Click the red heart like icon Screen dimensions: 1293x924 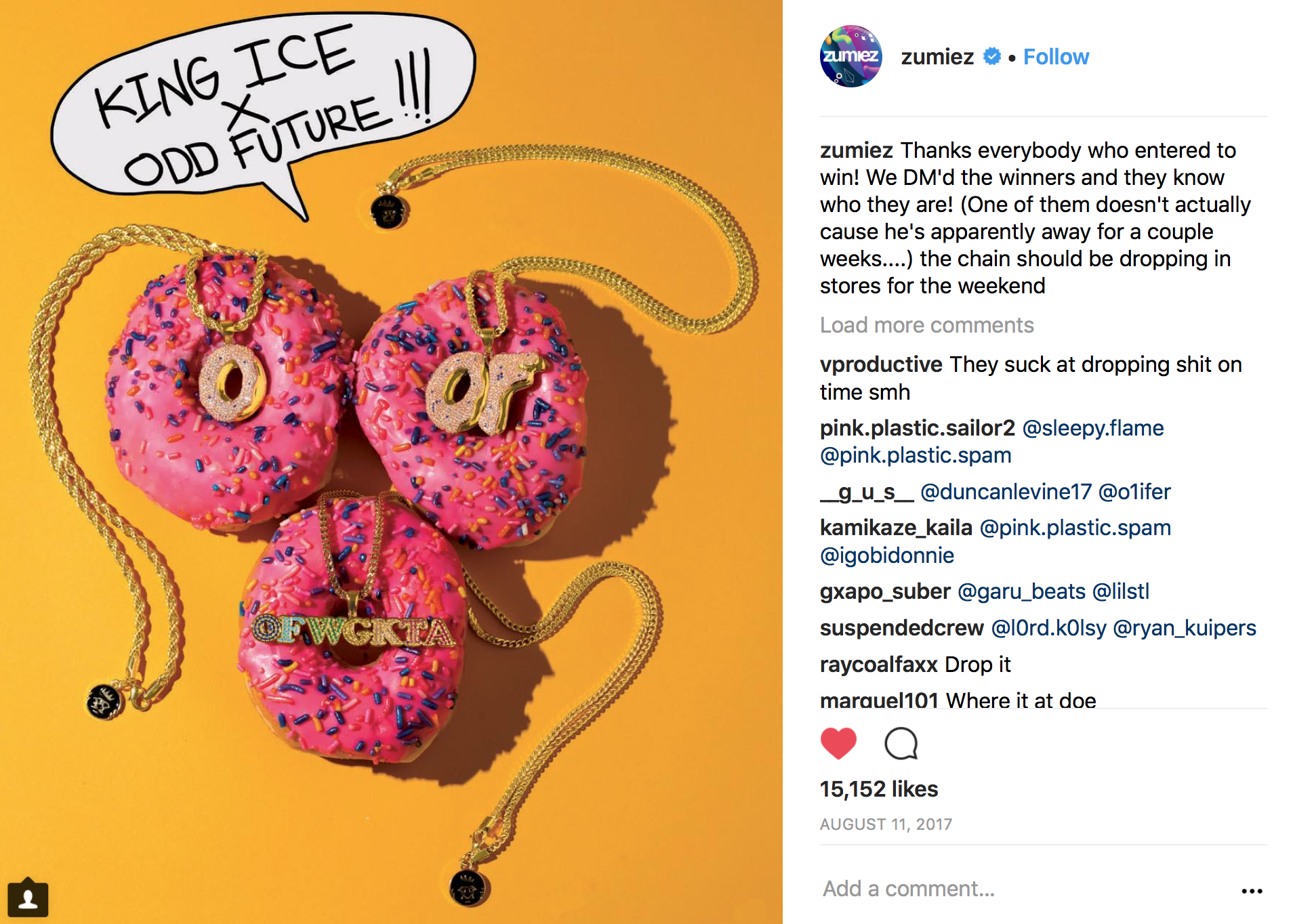pyautogui.click(x=838, y=744)
